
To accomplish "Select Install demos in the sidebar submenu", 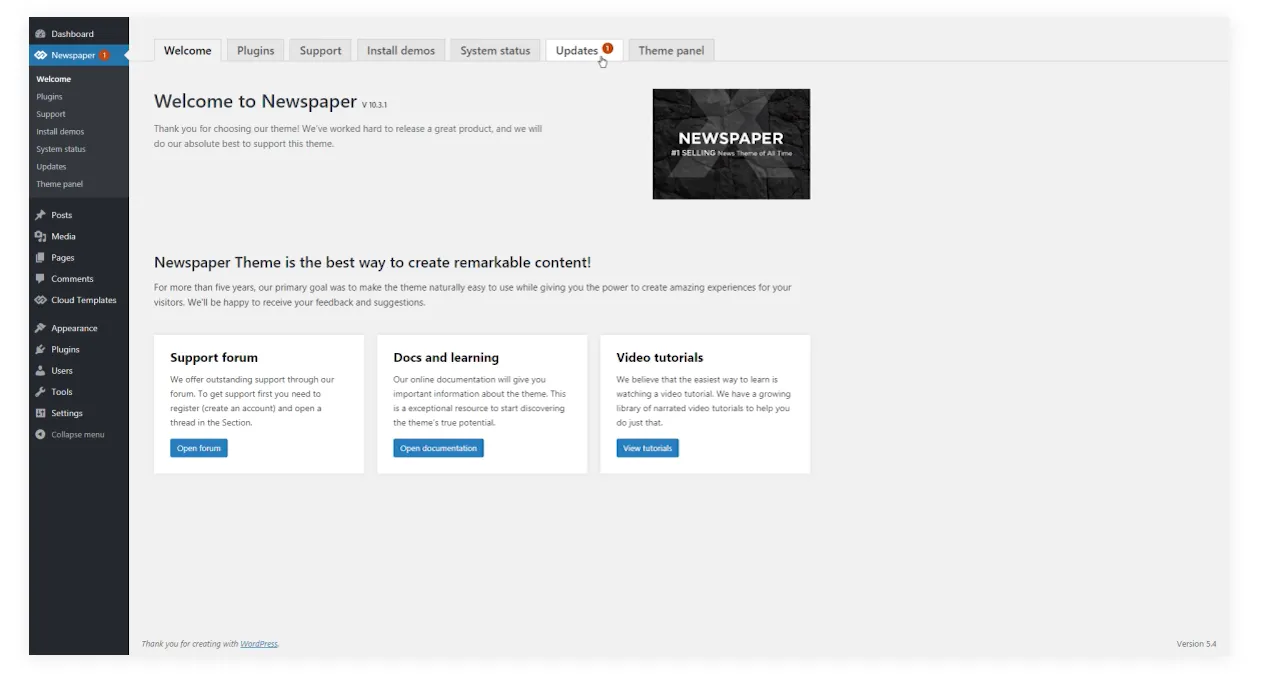I will [60, 132].
